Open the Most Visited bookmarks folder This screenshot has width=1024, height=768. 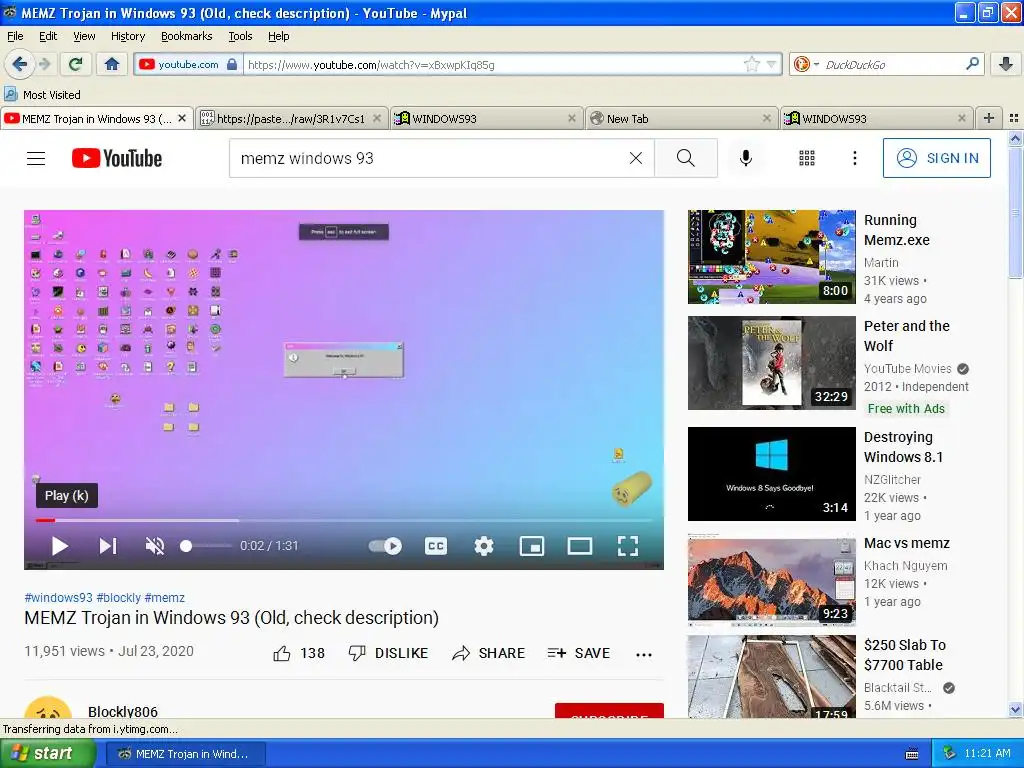[x=42, y=95]
